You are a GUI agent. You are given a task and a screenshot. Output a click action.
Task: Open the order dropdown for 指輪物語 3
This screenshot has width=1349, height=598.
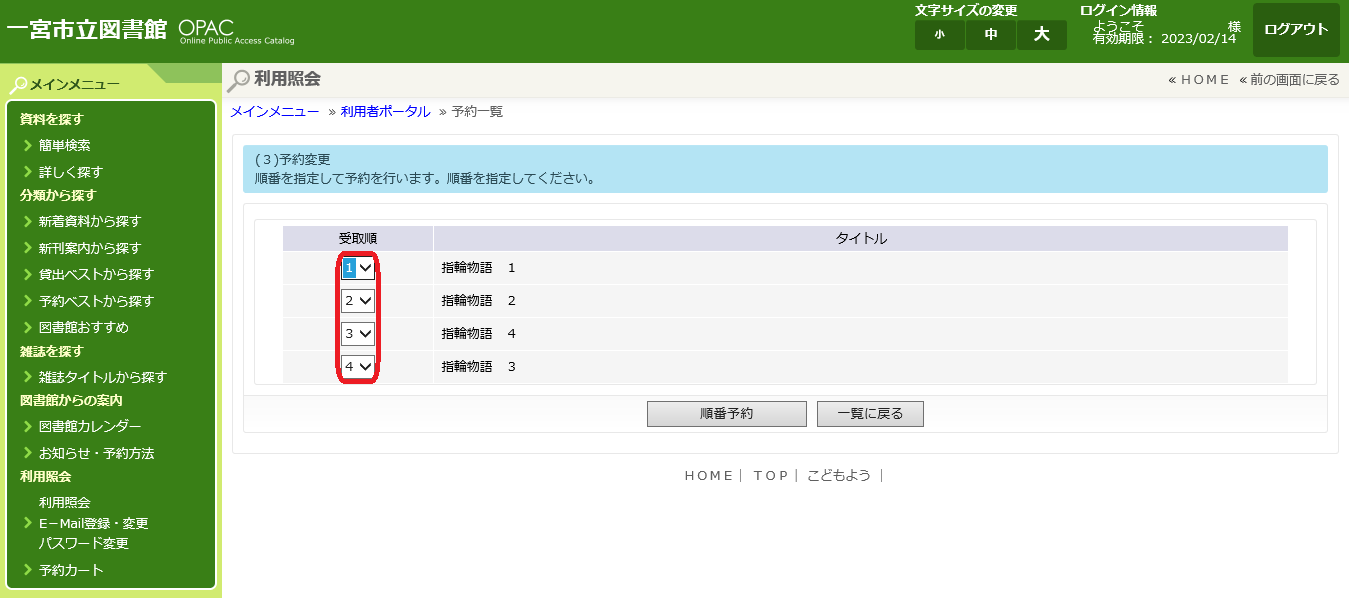click(358, 367)
